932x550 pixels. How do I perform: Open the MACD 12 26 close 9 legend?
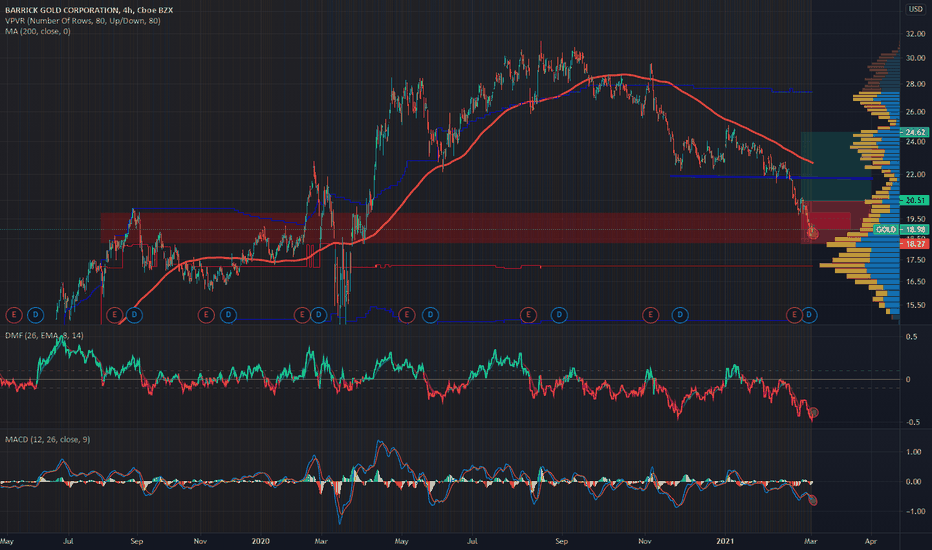click(48, 439)
